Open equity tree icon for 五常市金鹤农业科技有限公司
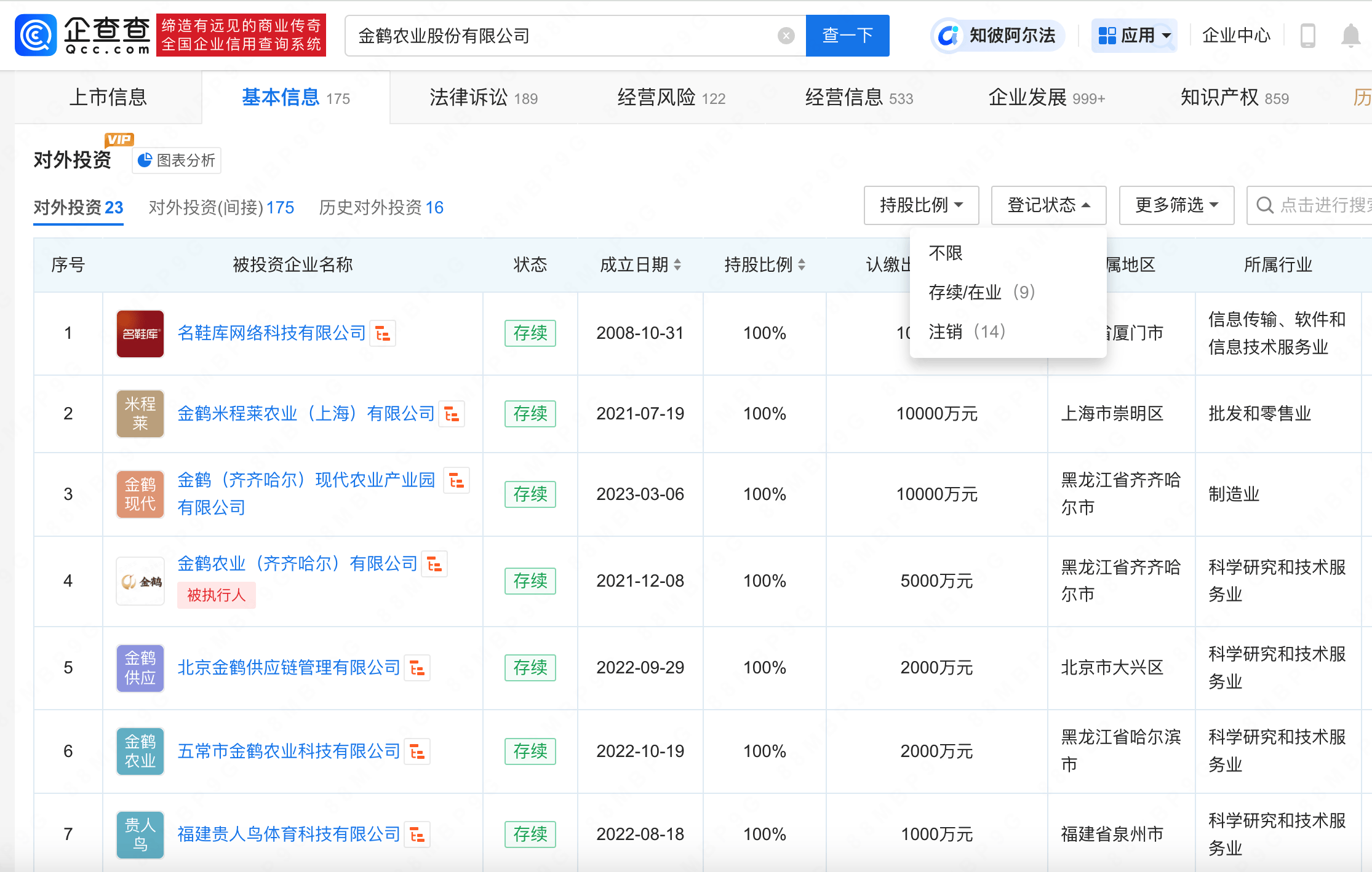This screenshot has height=872, width=1372. tap(417, 751)
